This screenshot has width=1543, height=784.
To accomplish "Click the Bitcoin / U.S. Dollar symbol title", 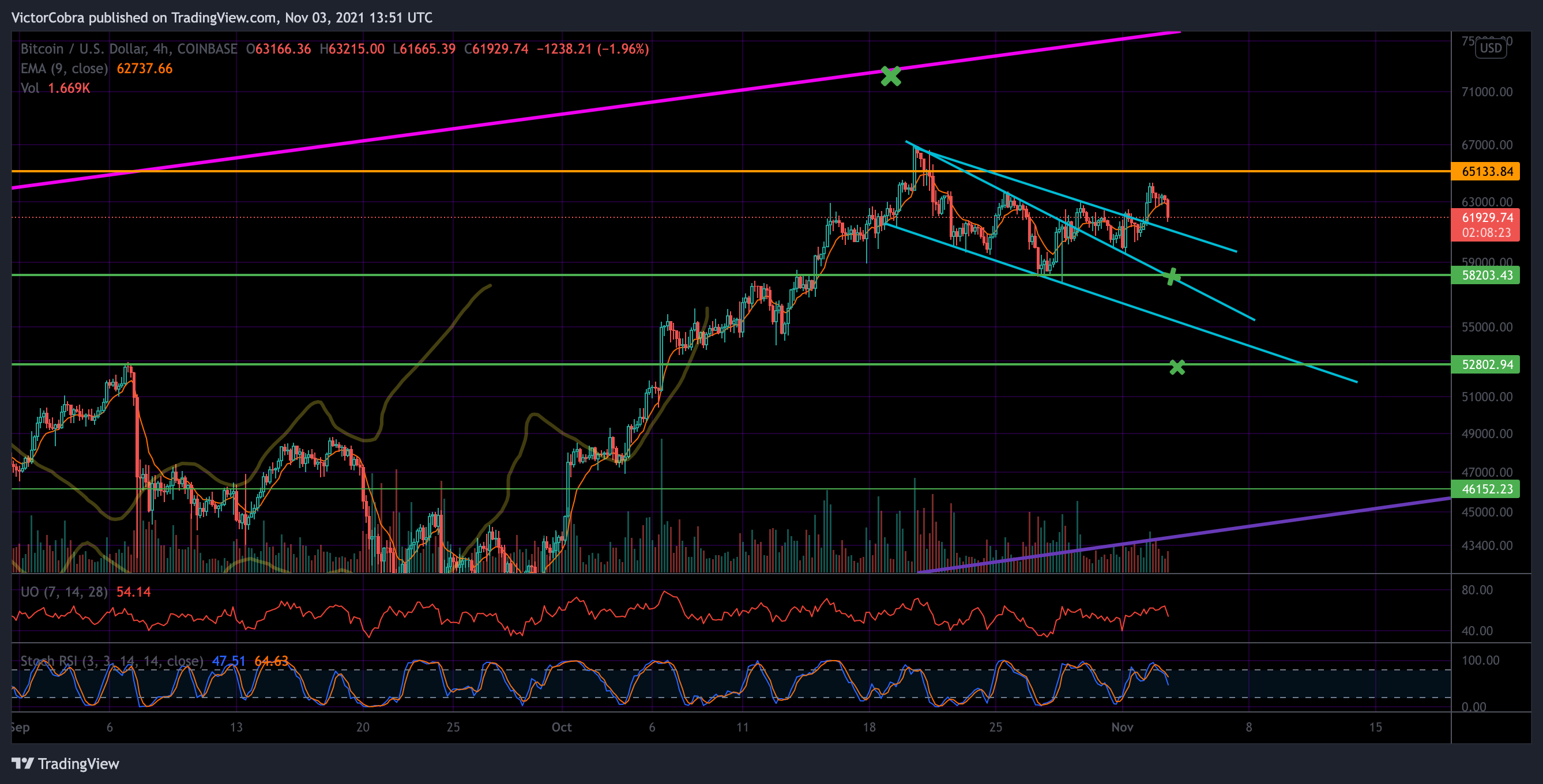I will [x=129, y=48].
